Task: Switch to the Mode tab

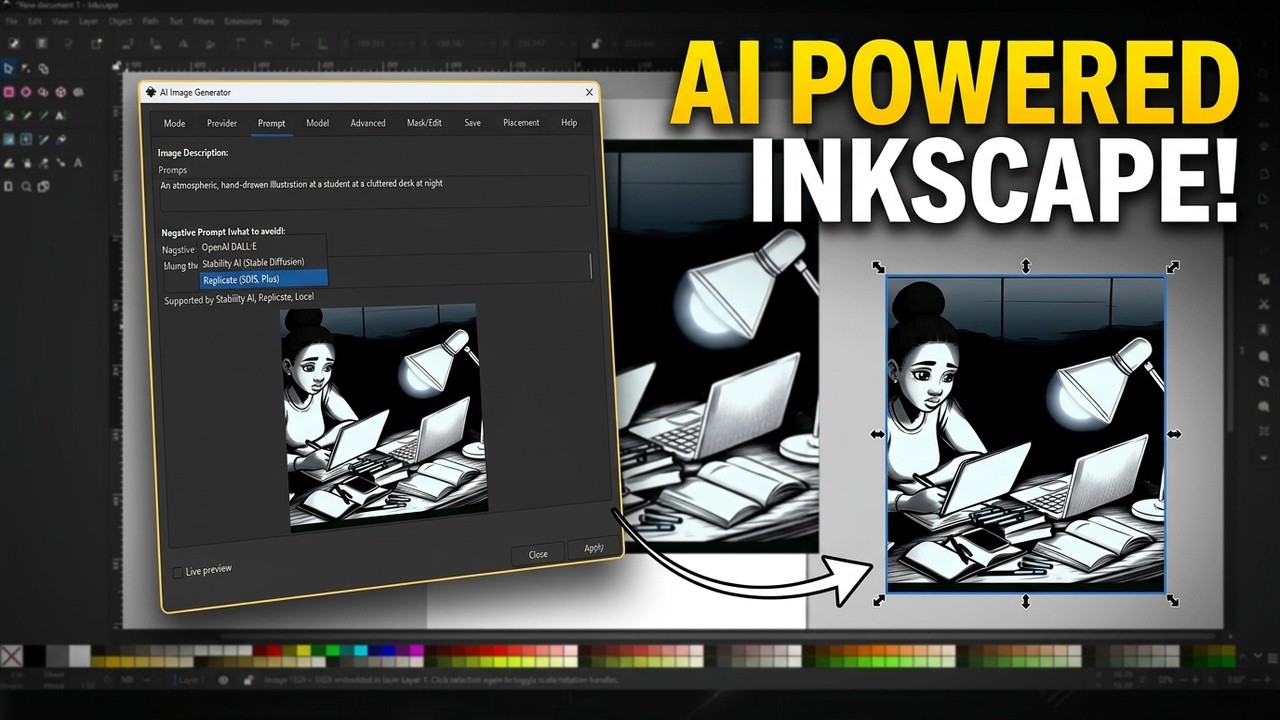Action: tap(174, 123)
